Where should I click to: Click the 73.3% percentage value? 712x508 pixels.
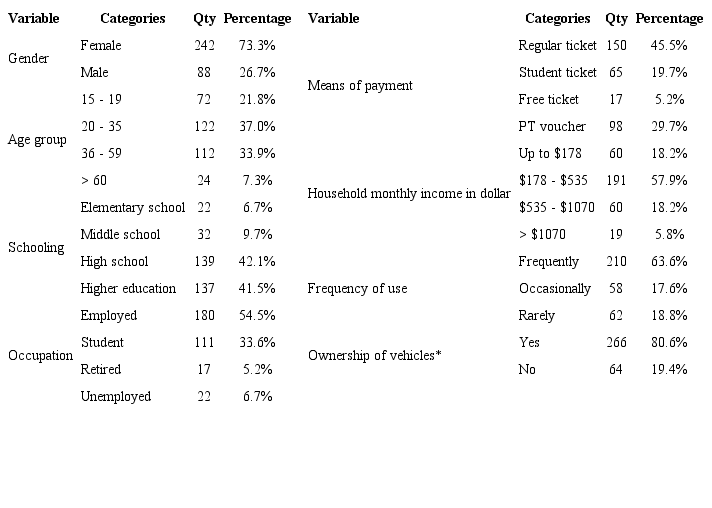257,46
